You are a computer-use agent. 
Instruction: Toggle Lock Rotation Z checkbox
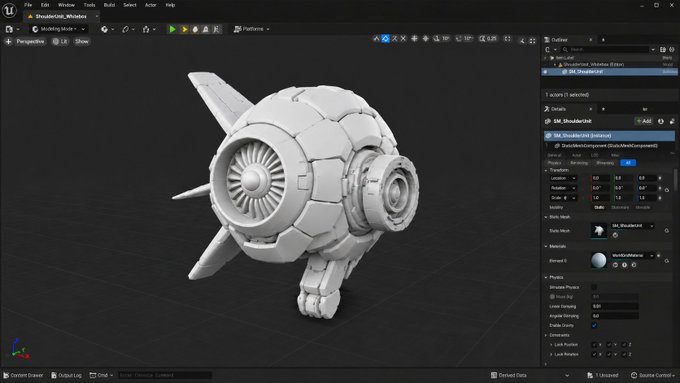click(624, 354)
